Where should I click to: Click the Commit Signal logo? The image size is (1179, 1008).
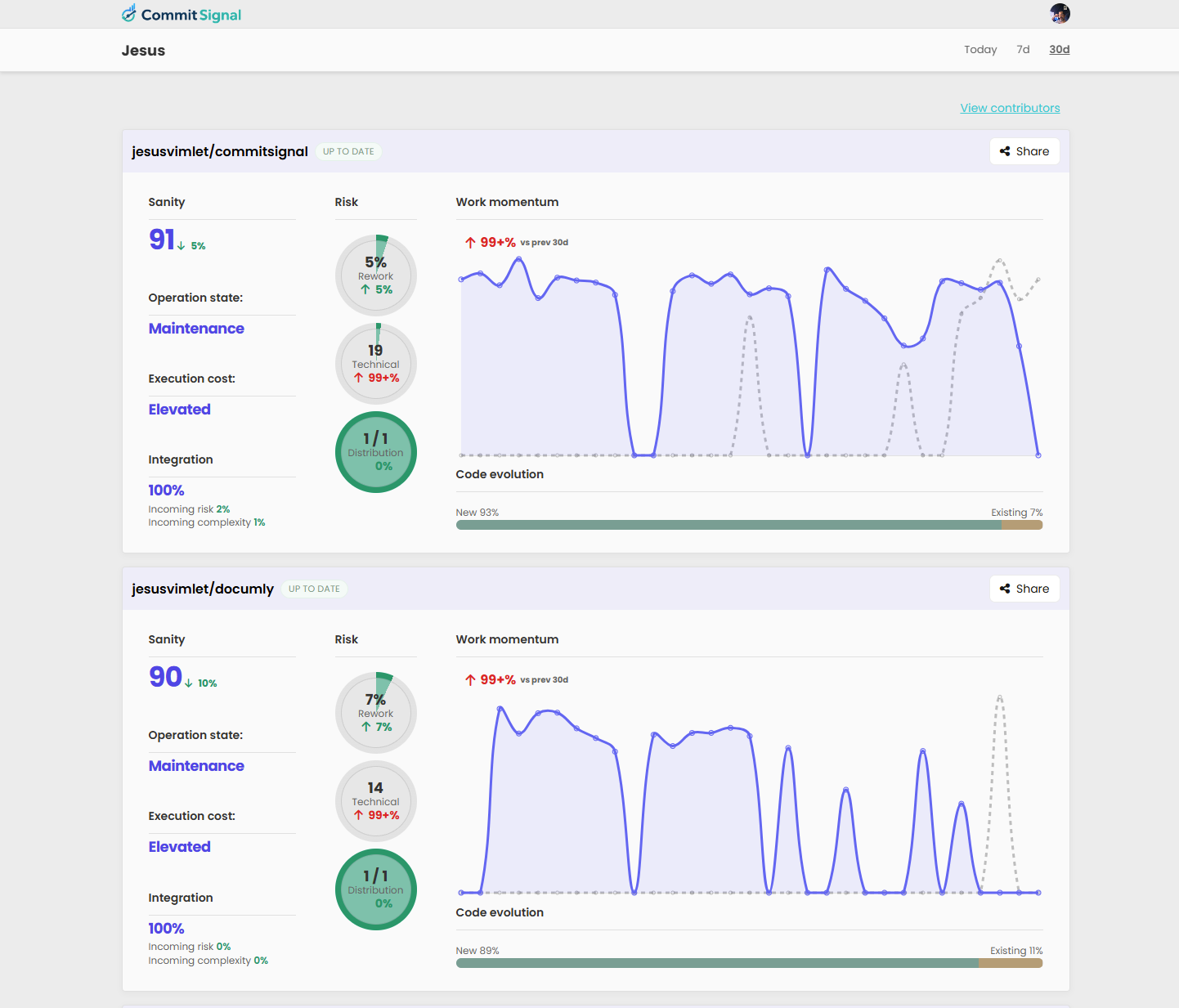(182, 14)
